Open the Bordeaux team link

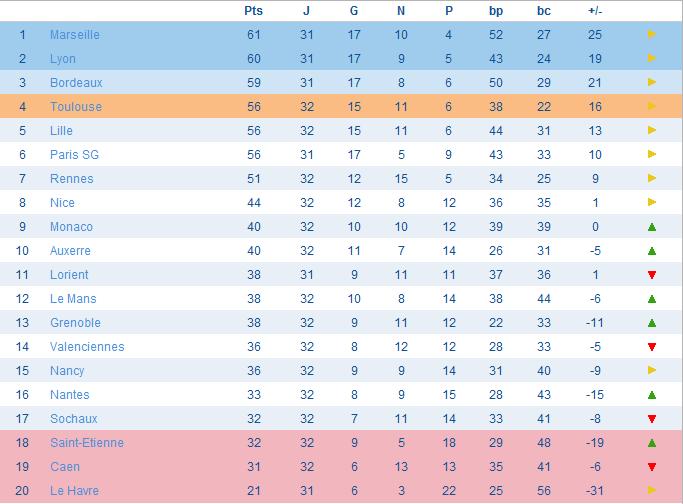click(76, 83)
